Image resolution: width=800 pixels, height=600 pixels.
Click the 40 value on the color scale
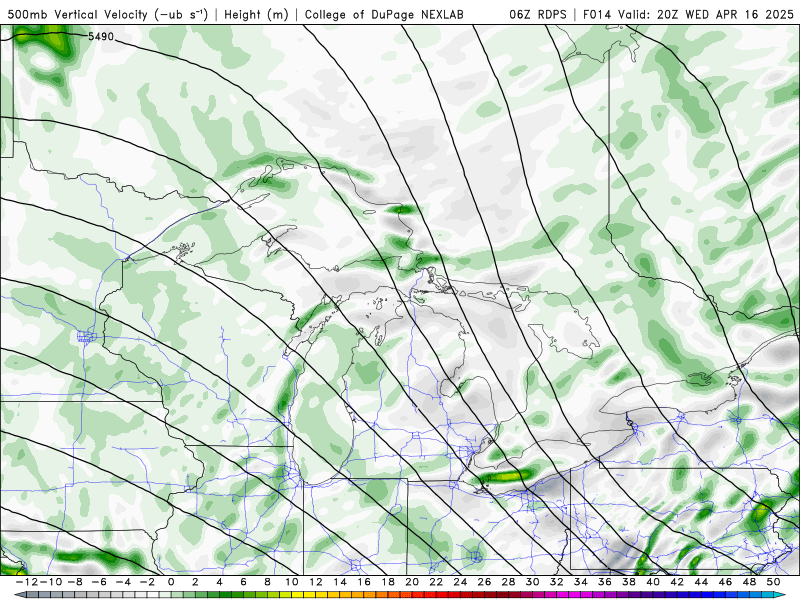click(653, 582)
